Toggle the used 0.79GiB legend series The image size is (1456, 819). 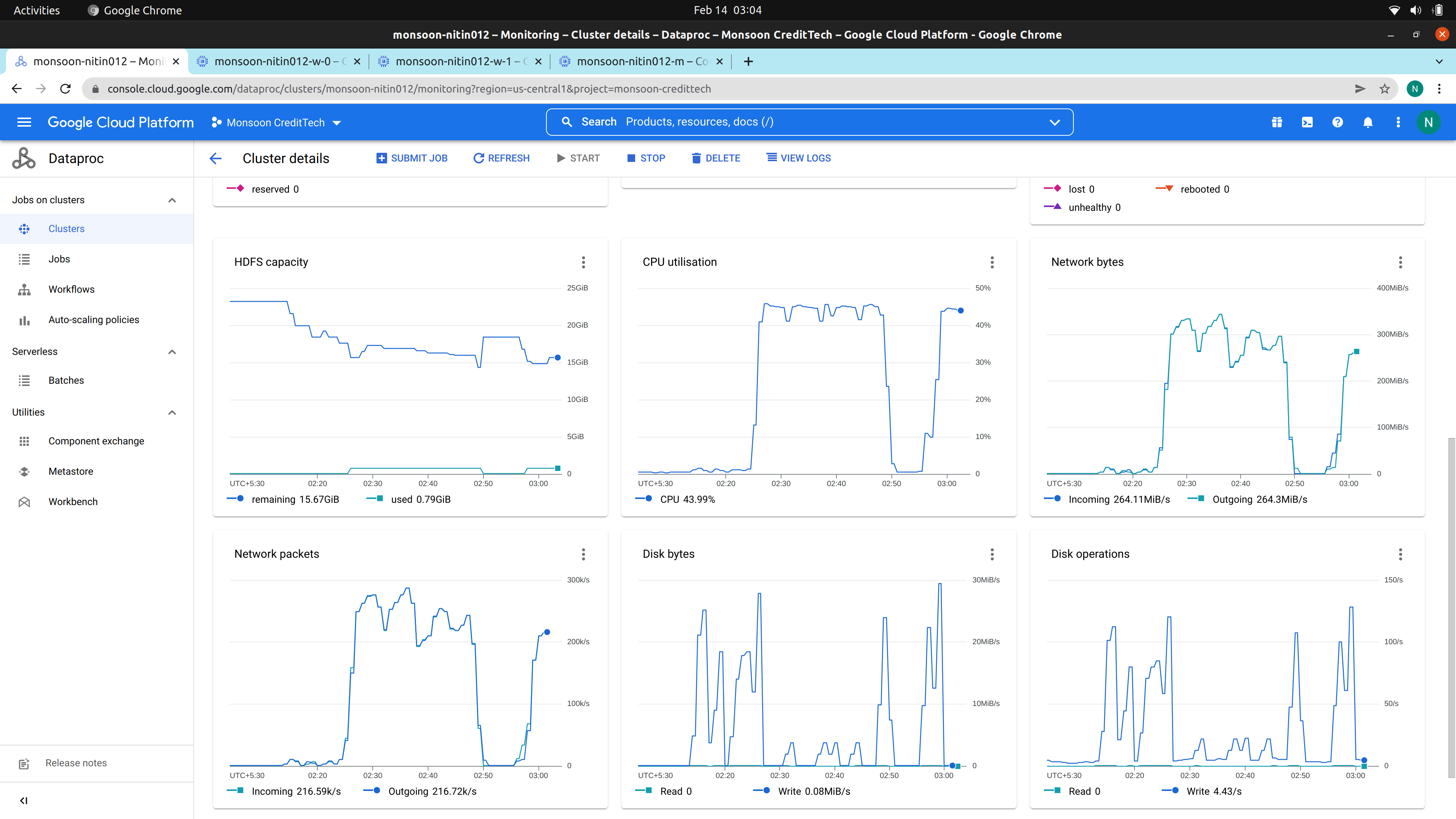tap(408, 500)
